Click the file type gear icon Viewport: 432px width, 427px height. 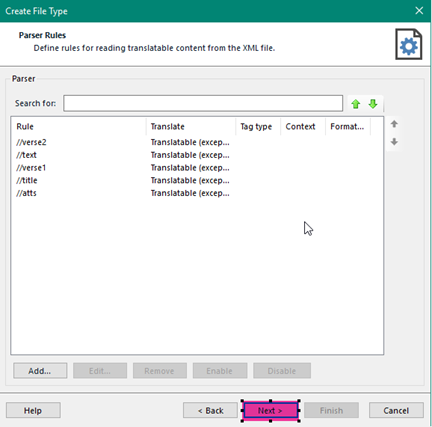click(409, 44)
